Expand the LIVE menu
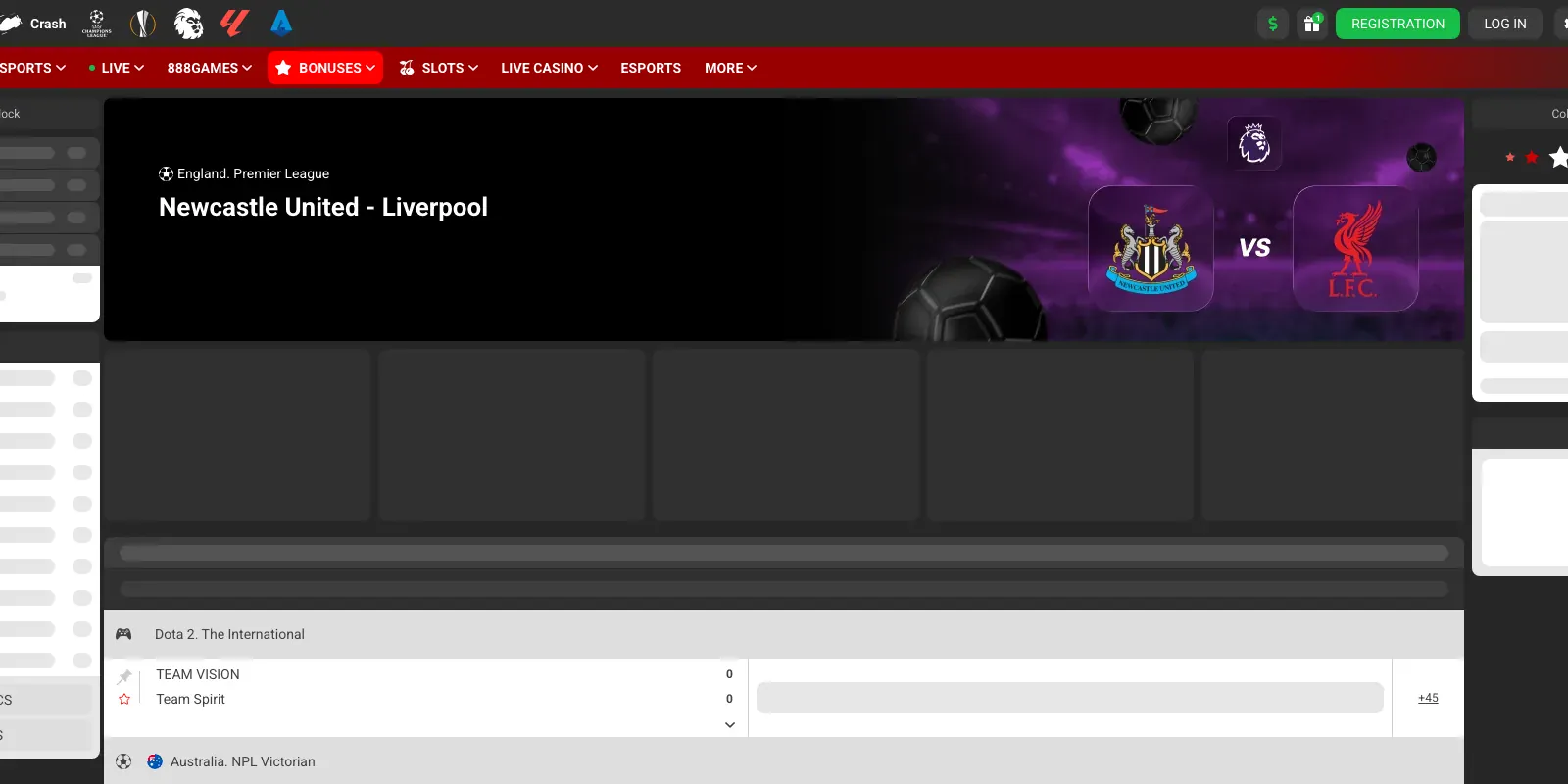Viewport: 1568px width, 784px height. click(x=117, y=68)
